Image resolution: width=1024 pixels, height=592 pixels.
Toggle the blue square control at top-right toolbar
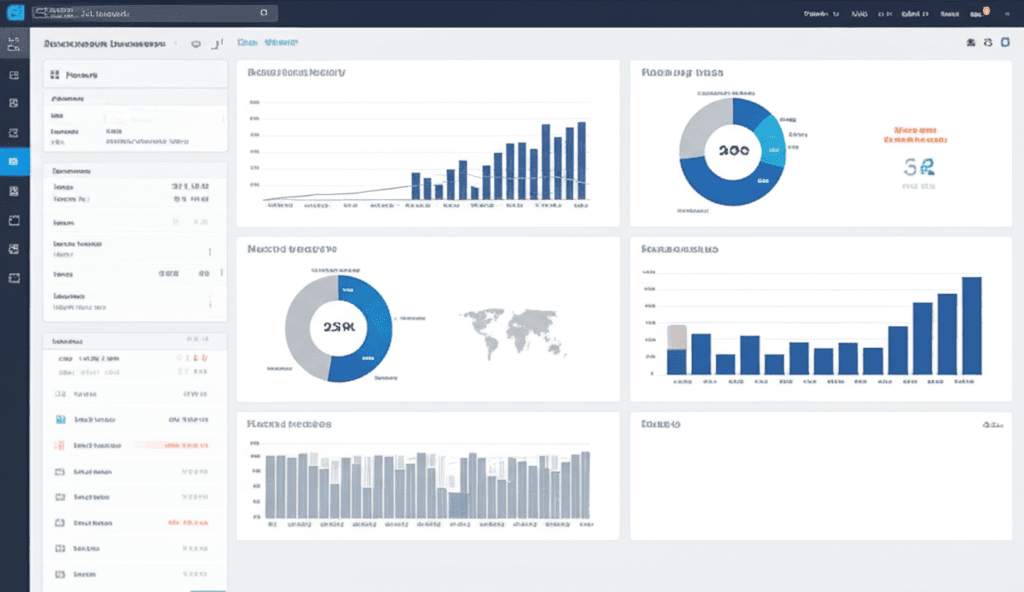[x=1005, y=43]
